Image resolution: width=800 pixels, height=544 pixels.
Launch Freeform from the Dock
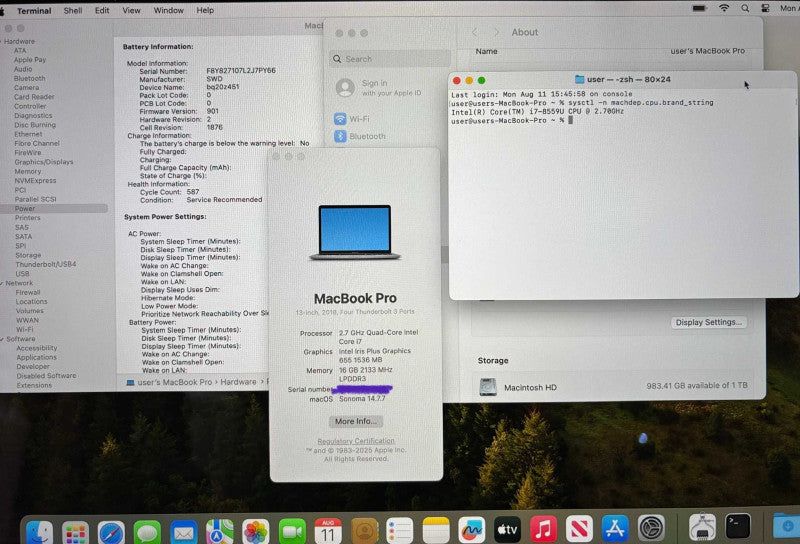coord(471,531)
